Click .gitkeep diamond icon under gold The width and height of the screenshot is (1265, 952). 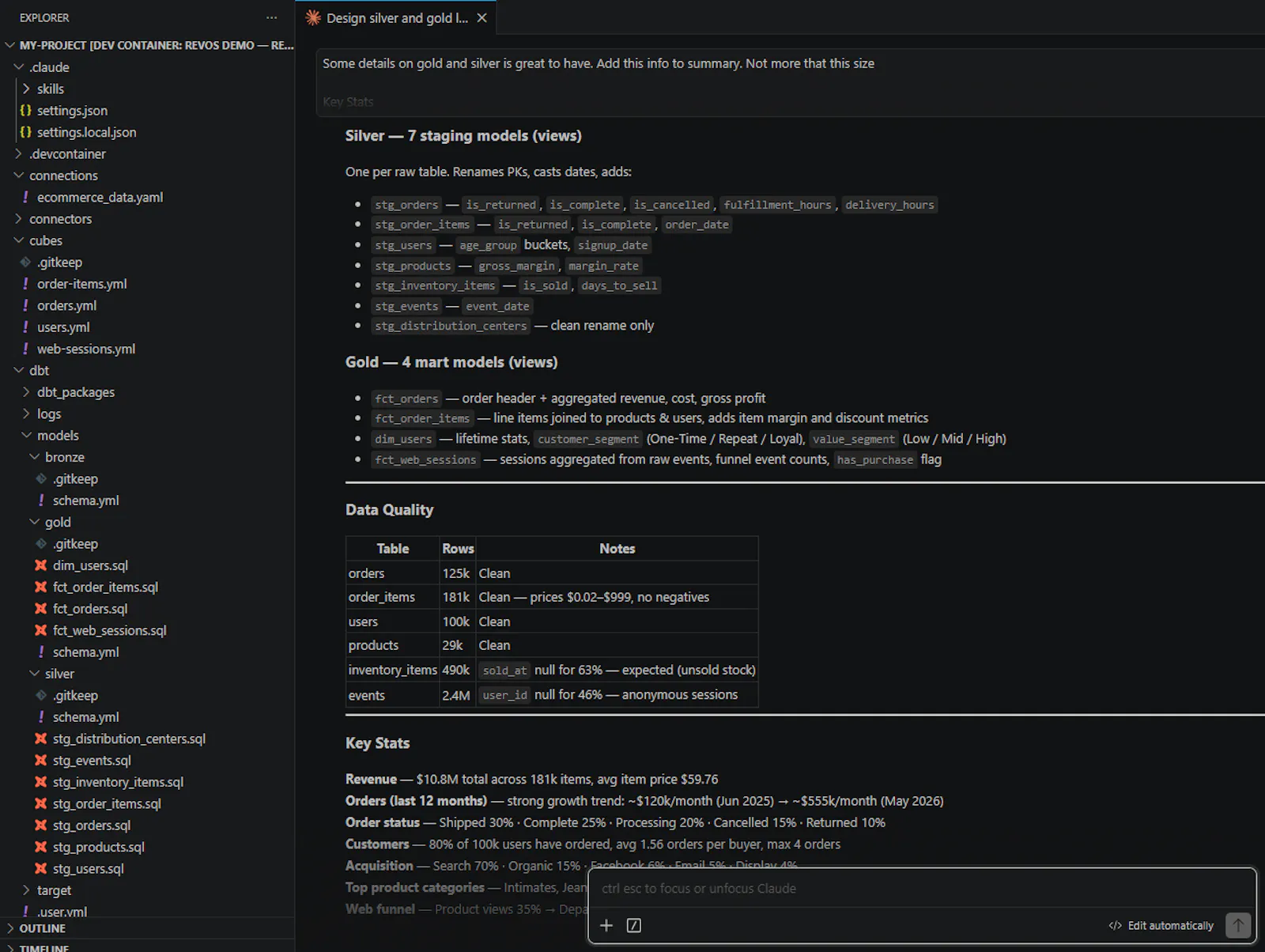pos(41,544)
